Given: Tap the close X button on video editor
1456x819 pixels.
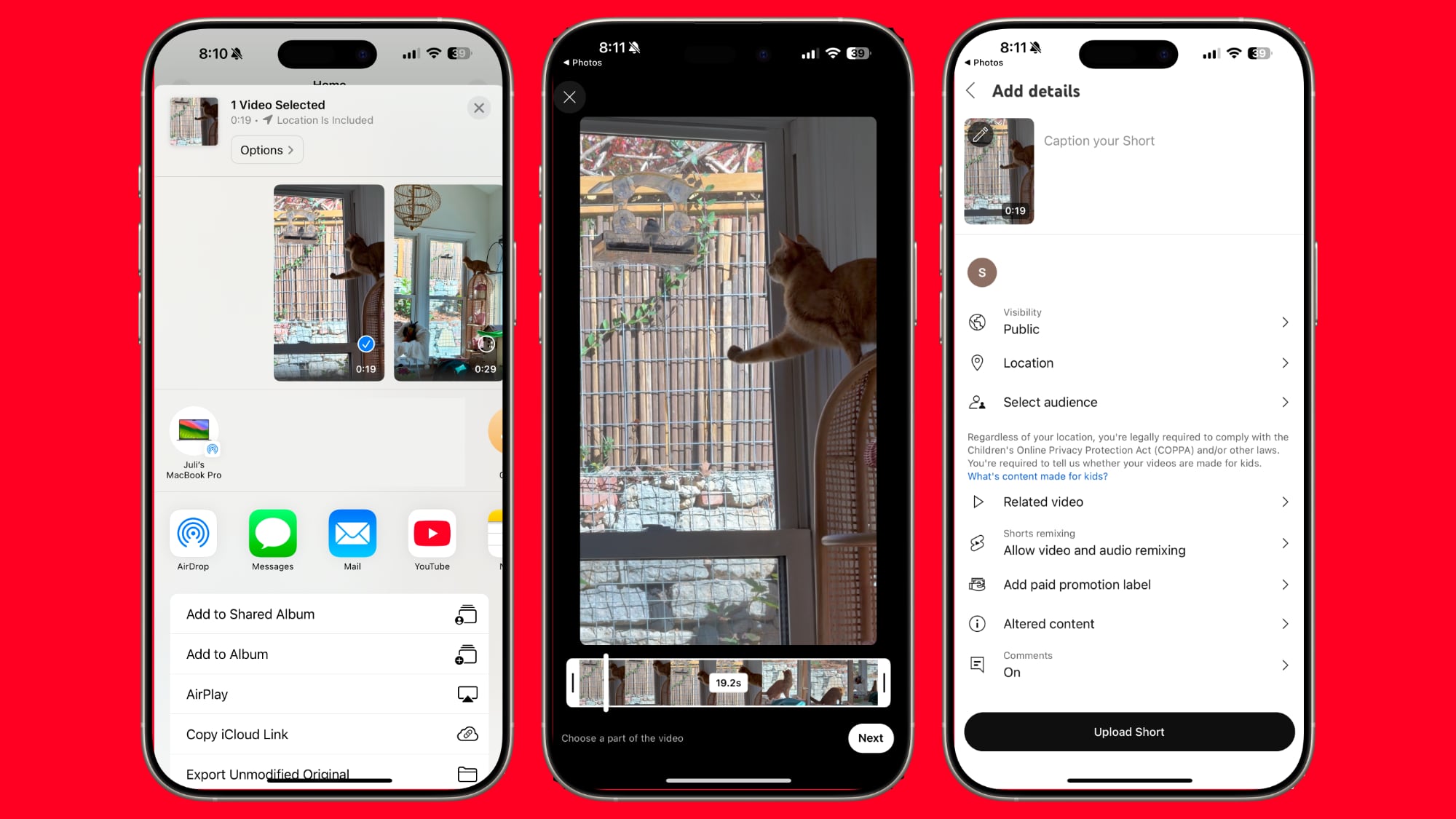Looking at the screenshot, I should (x=570, y=96).
